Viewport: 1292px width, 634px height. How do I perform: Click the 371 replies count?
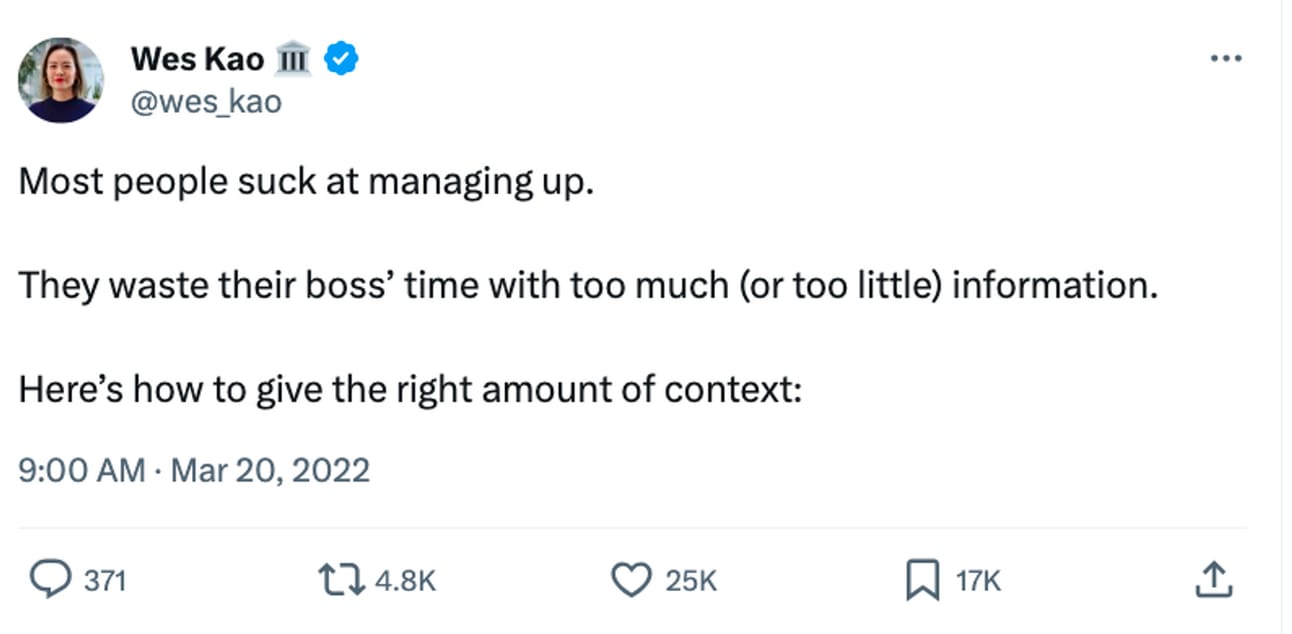104,580
